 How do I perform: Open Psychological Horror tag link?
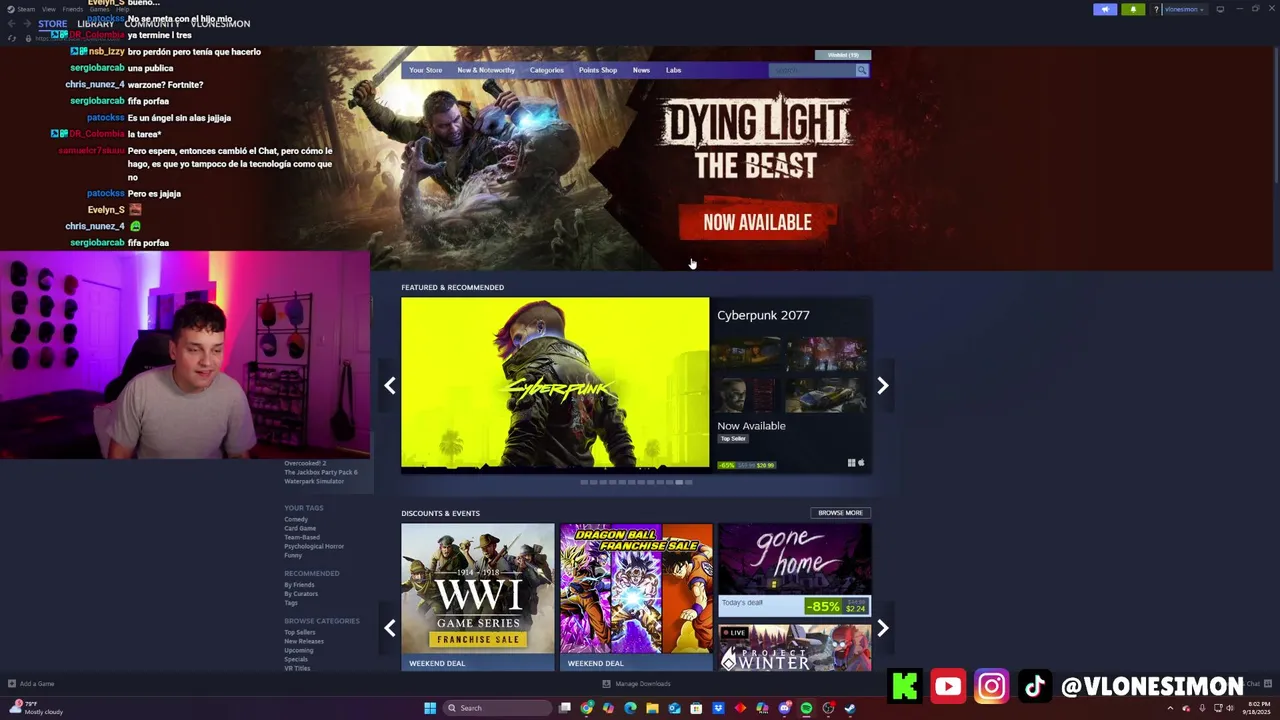coord(314,546)
